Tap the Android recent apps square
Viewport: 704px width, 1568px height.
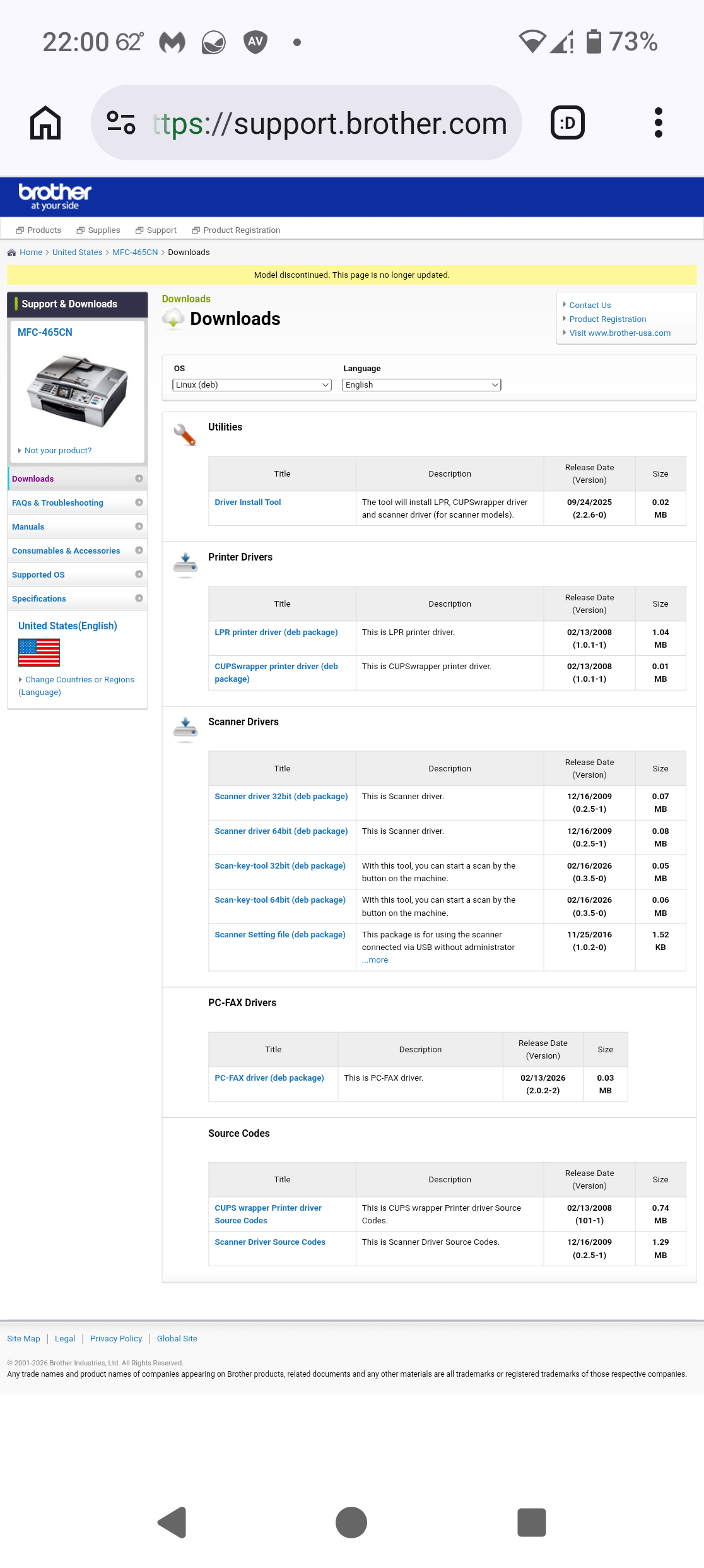[532, 1523]
